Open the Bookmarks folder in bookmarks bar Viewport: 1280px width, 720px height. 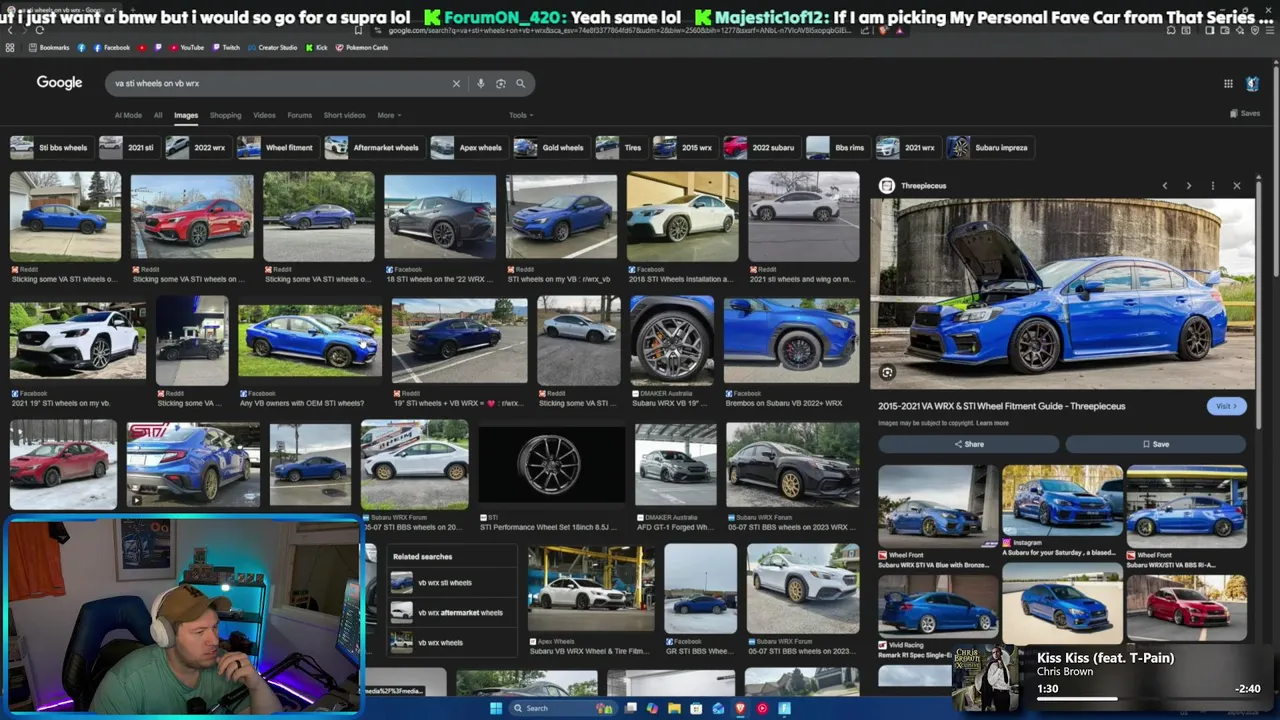[49, 48]
